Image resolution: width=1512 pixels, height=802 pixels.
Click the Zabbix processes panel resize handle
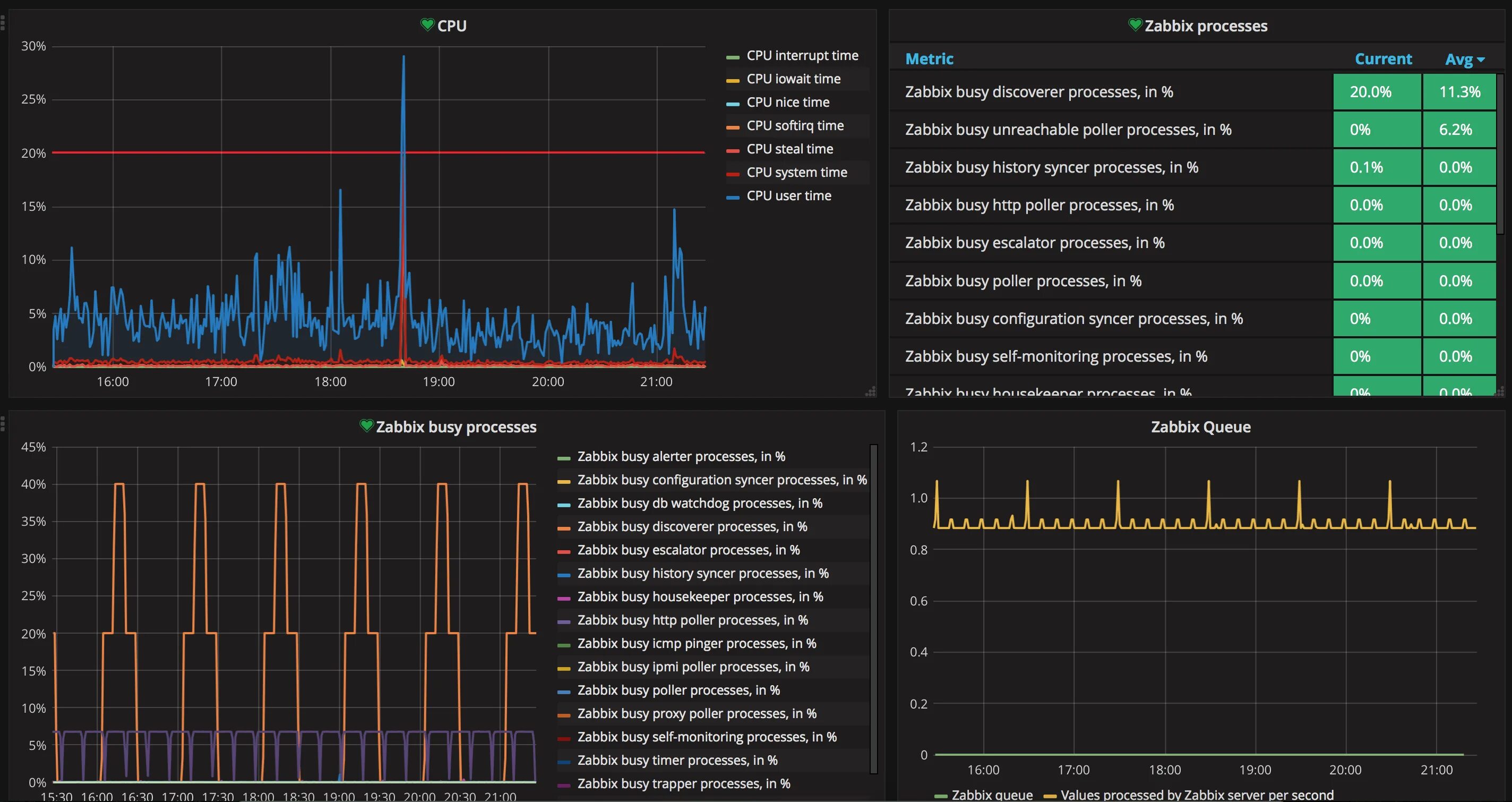pyautogui.click(x=1501, y=391)
